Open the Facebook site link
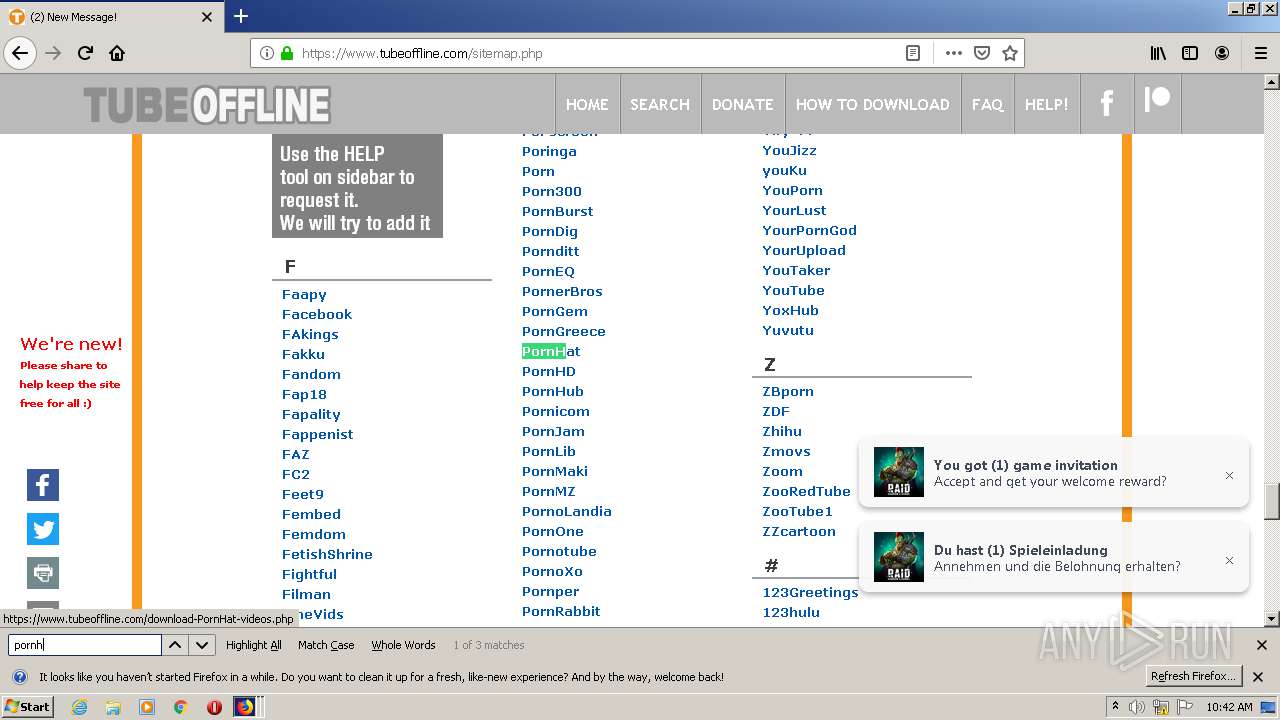 coord(317,314)
